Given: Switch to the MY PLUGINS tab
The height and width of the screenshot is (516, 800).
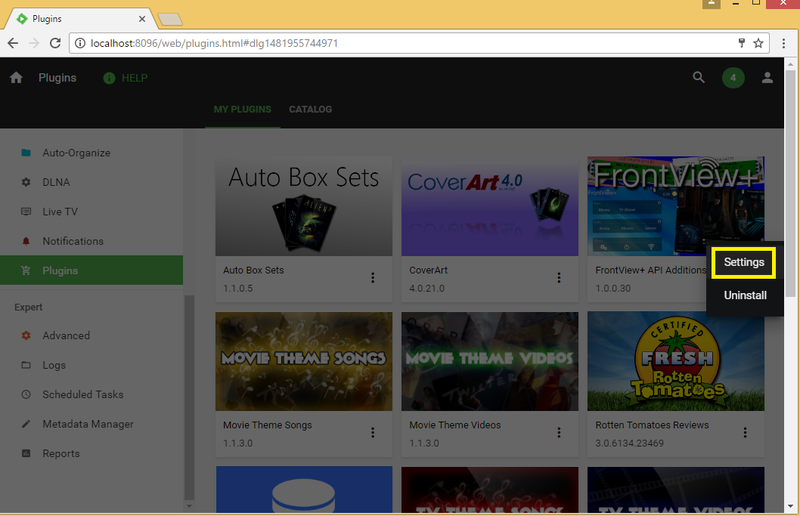Looking at the screenshot, I should tap(242, 109).
